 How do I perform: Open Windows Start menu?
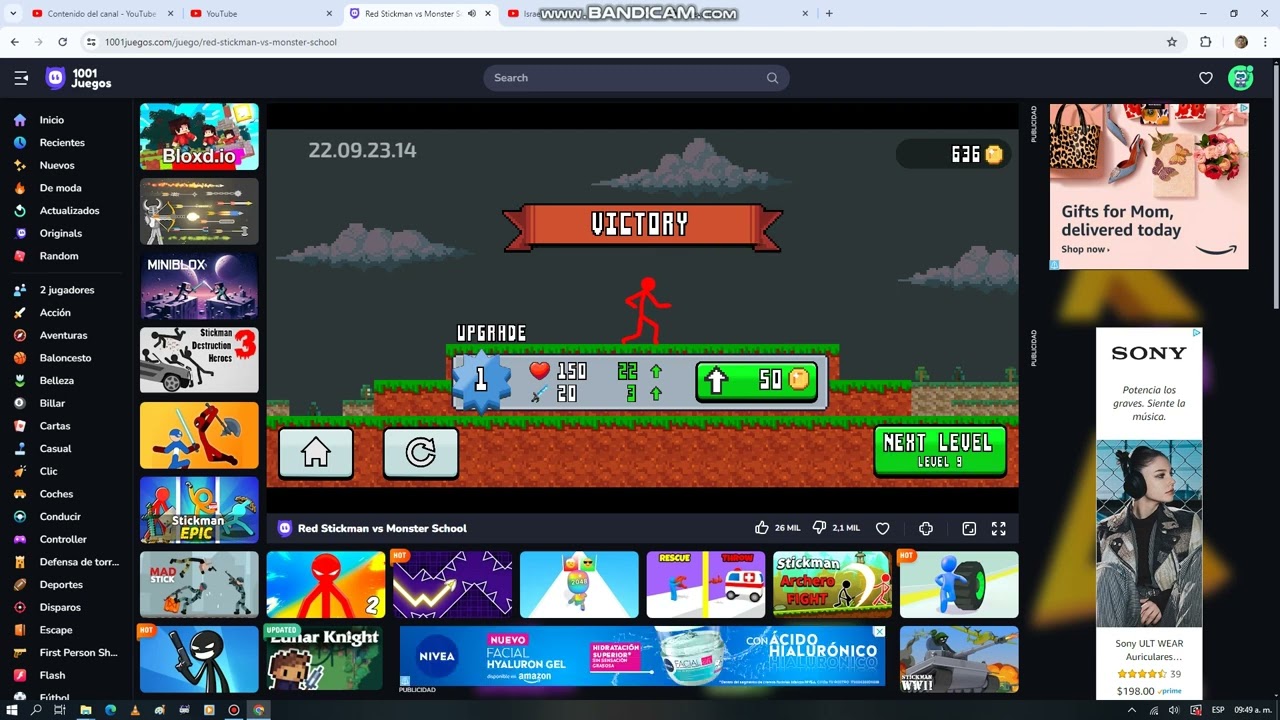(12, 710)
